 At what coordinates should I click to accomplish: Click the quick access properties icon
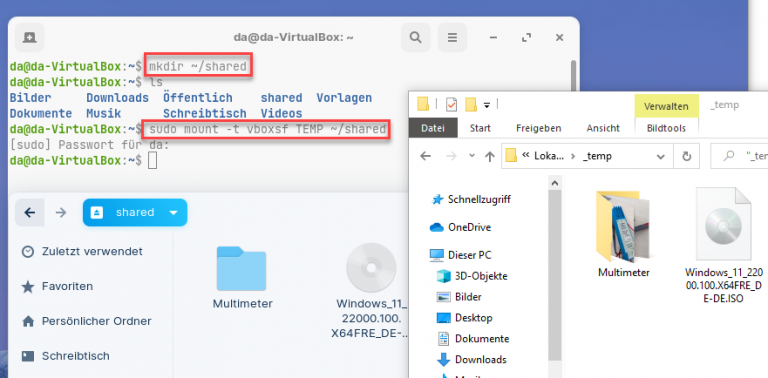tap(451, 104)
